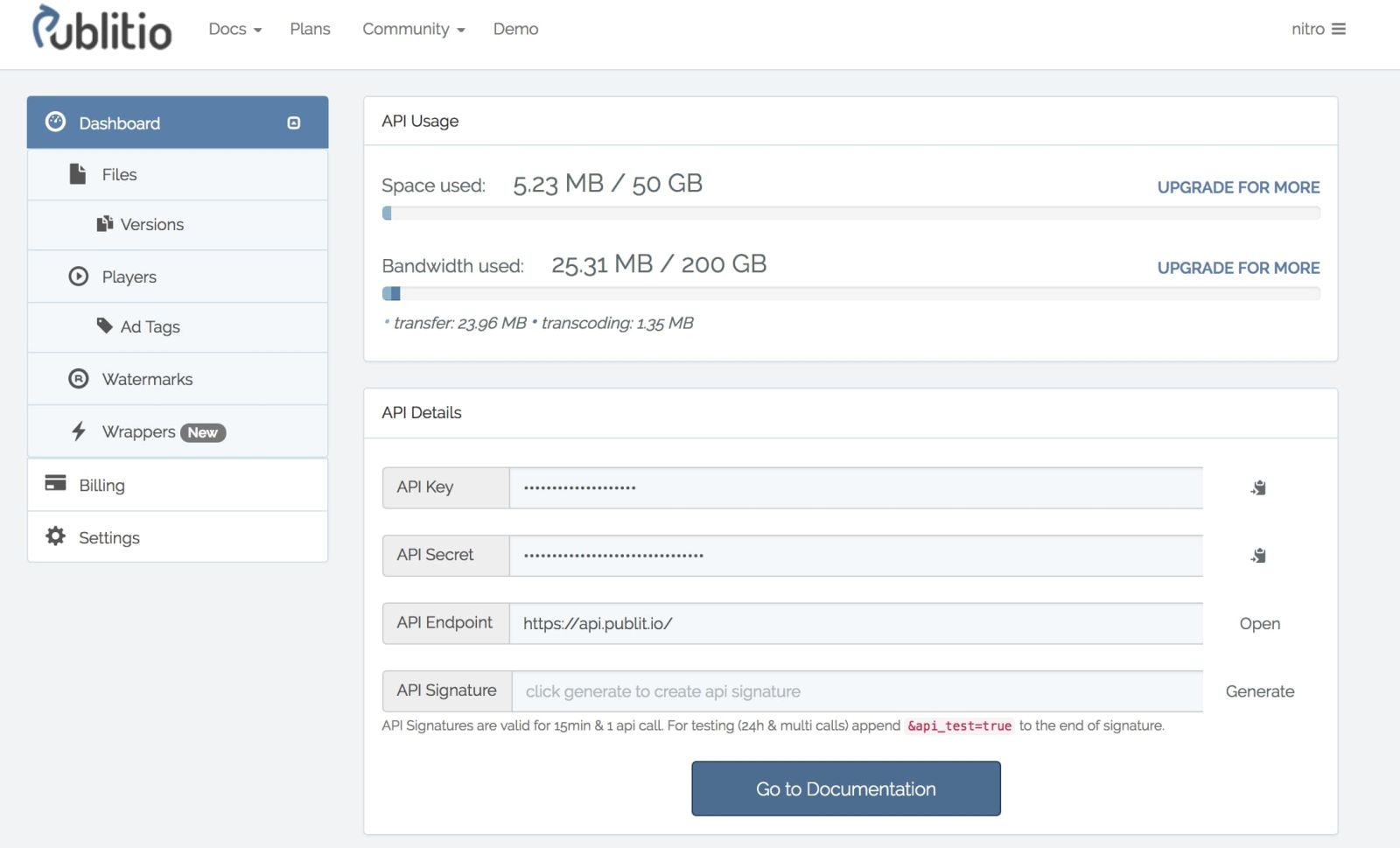This screenshot has width=1400, height=848.
Task: Click the Dashboard gauge icon
Action: point(55,122)
